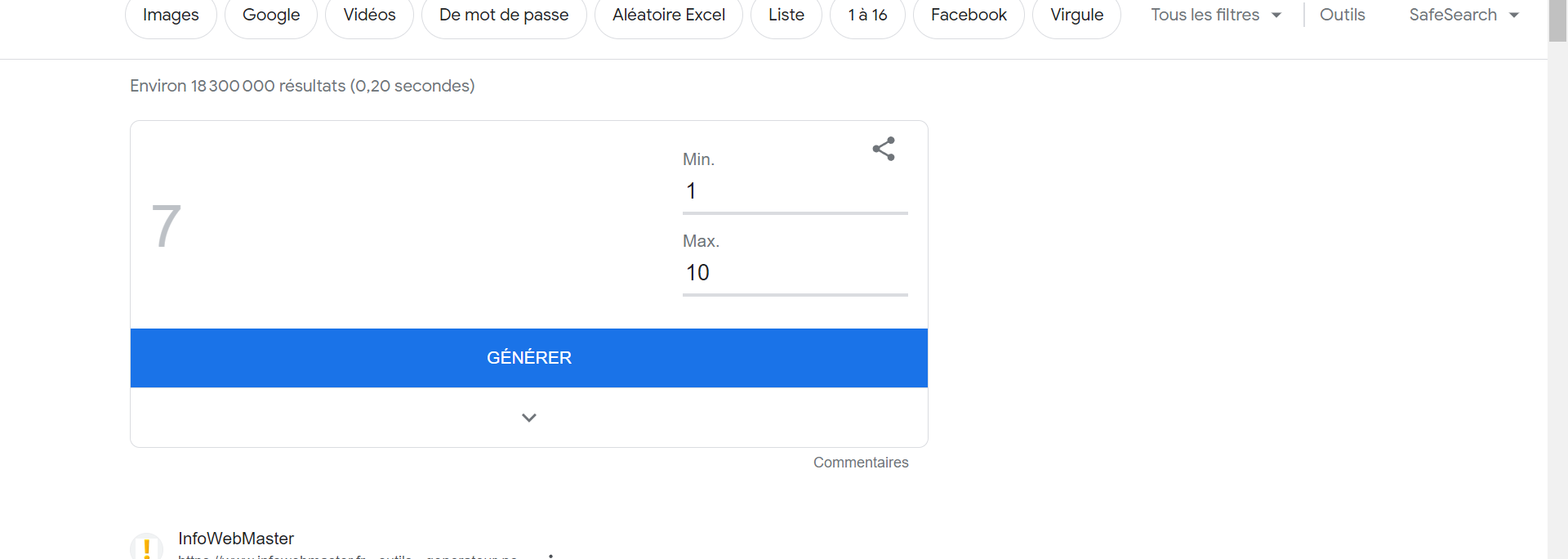
Task: Open the Outils option
Action: point(1342,15)
